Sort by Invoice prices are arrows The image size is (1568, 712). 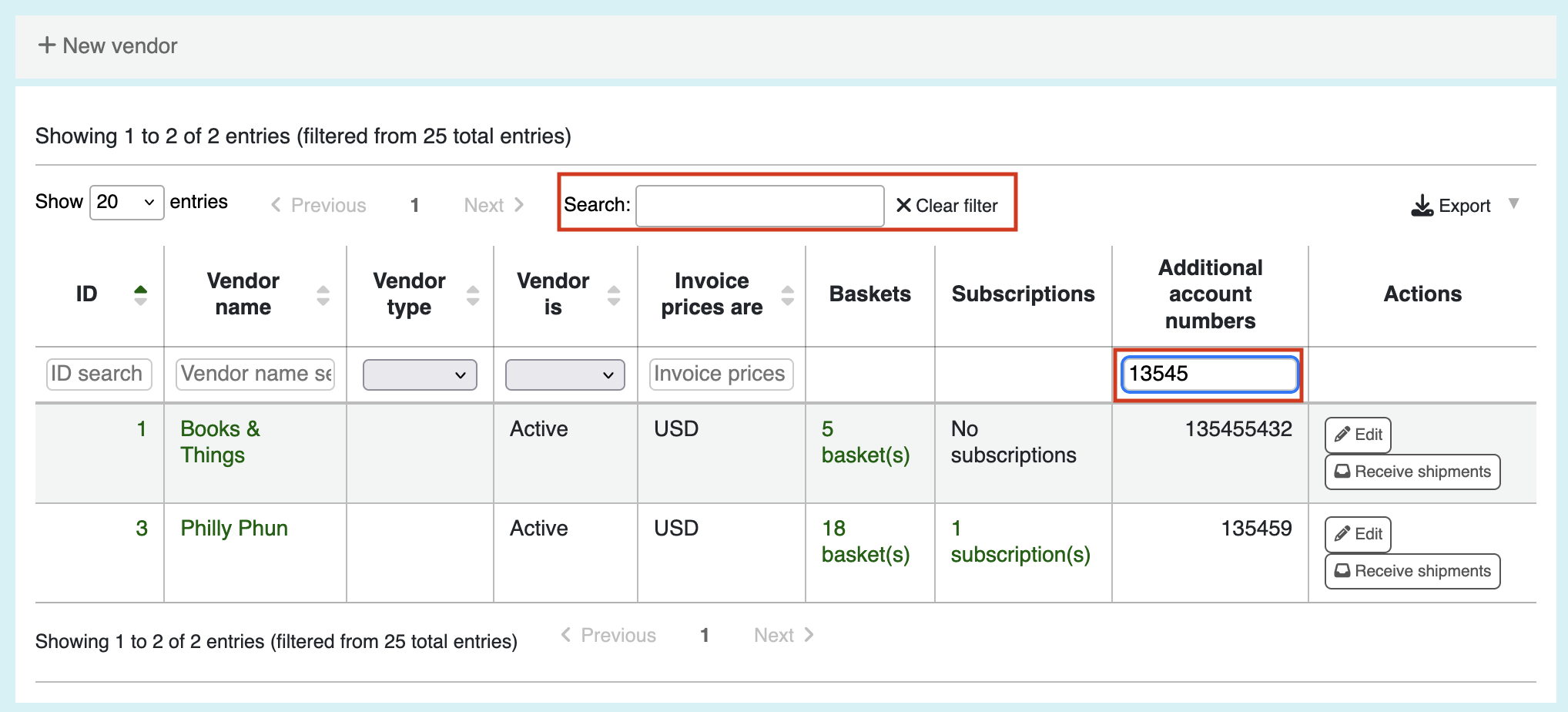[x=787, y=294]
